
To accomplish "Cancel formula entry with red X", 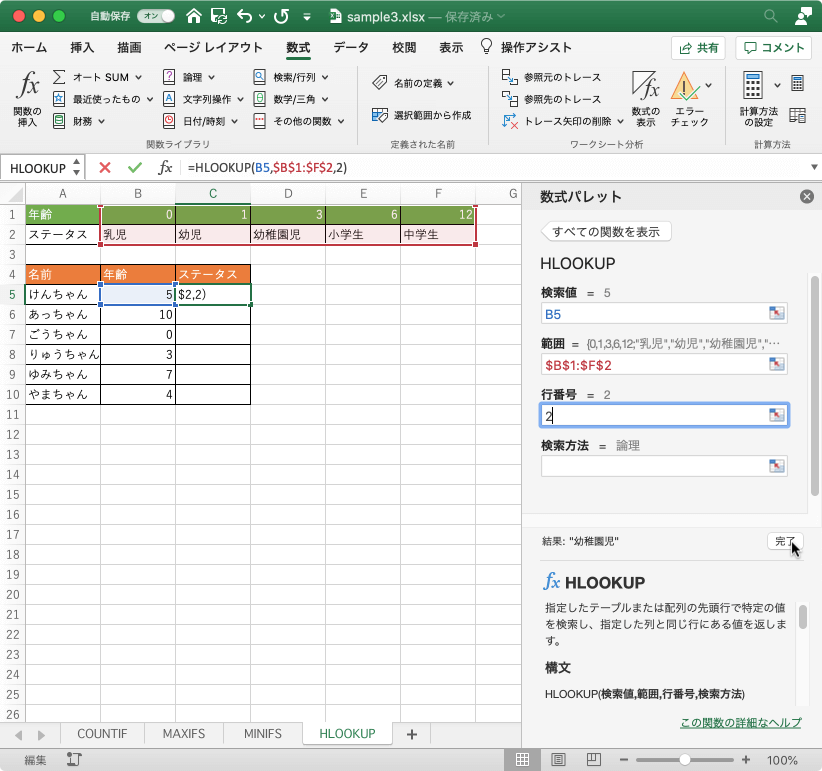I will tap(105, 168).
